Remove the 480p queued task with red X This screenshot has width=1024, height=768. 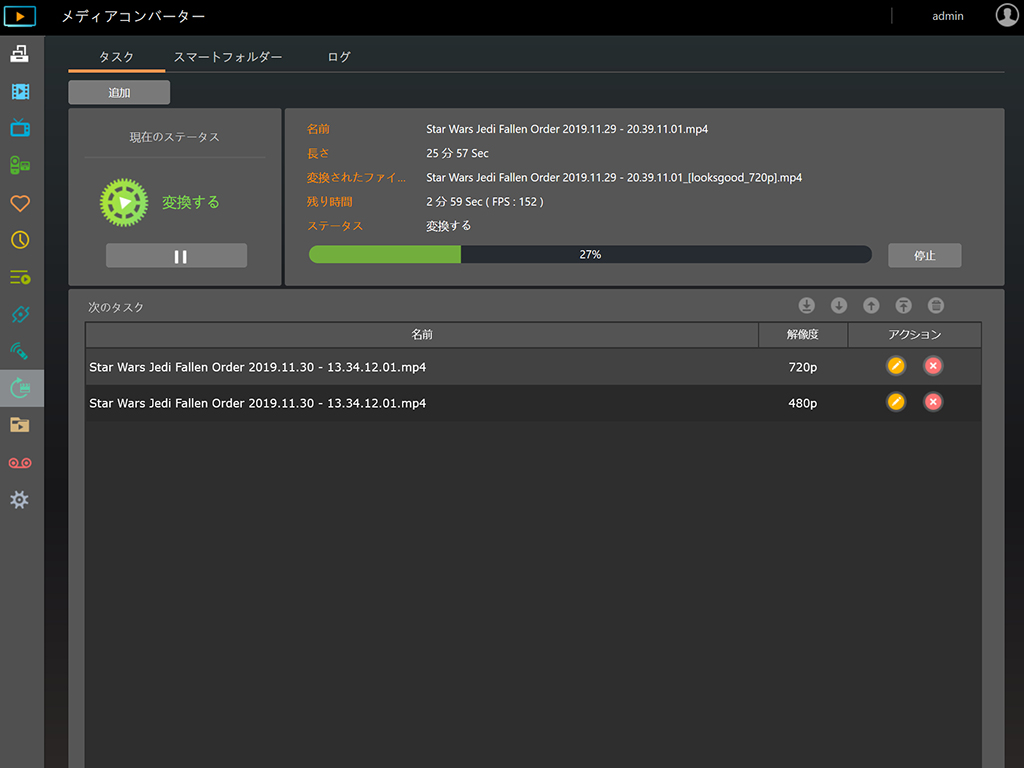[933, 402]
